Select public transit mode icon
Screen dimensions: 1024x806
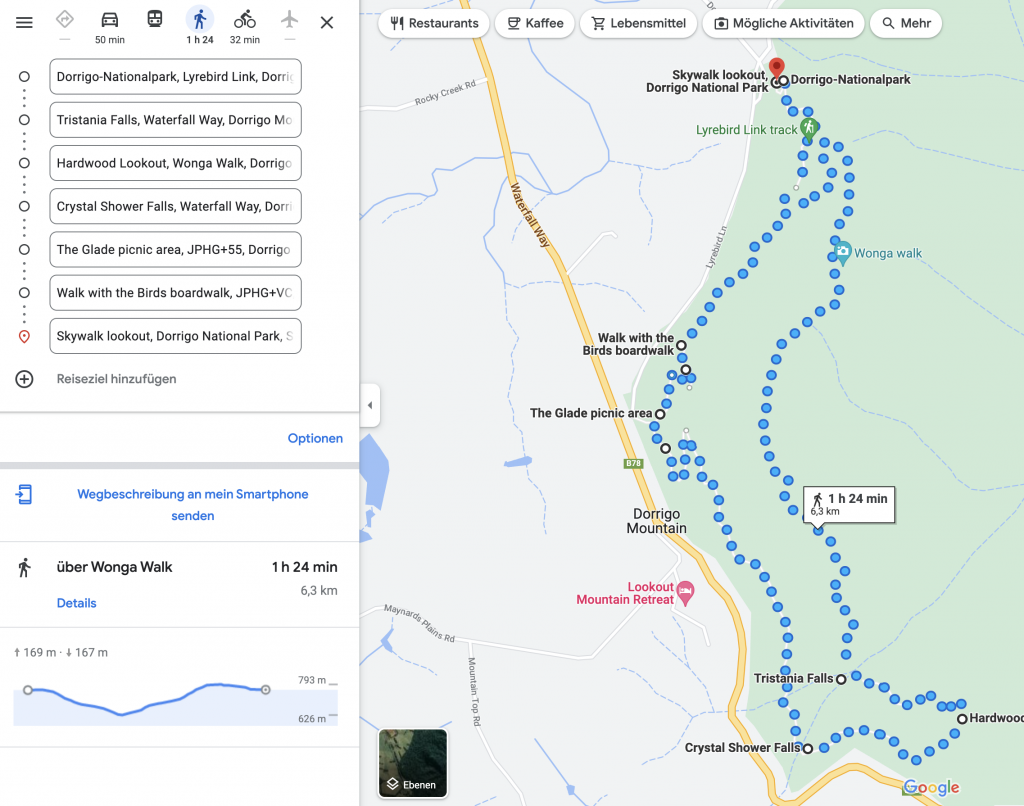tap(155, 20)
